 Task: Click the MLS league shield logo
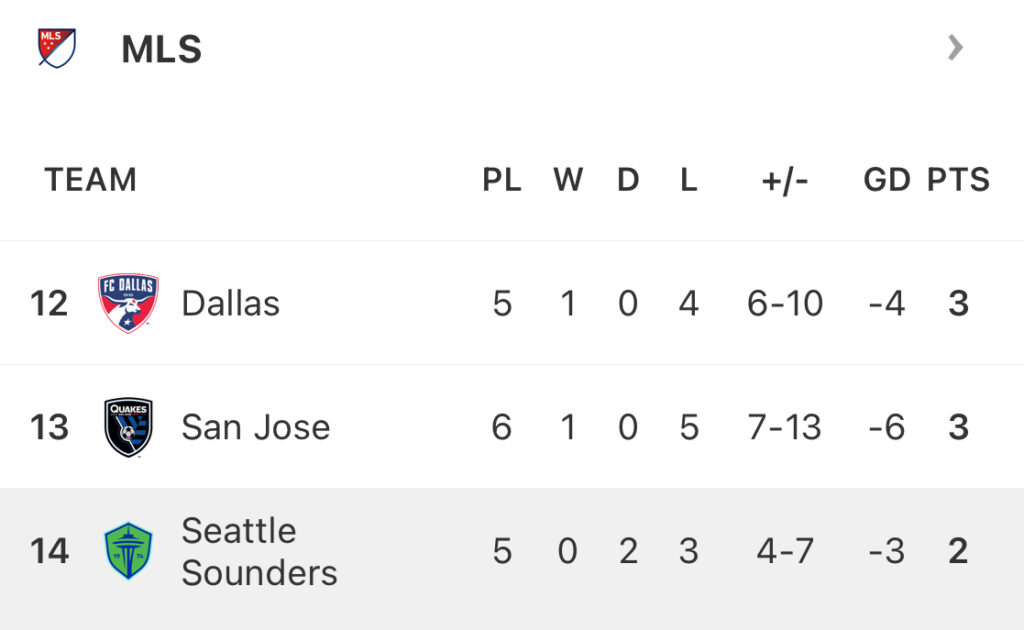[57, 48]
